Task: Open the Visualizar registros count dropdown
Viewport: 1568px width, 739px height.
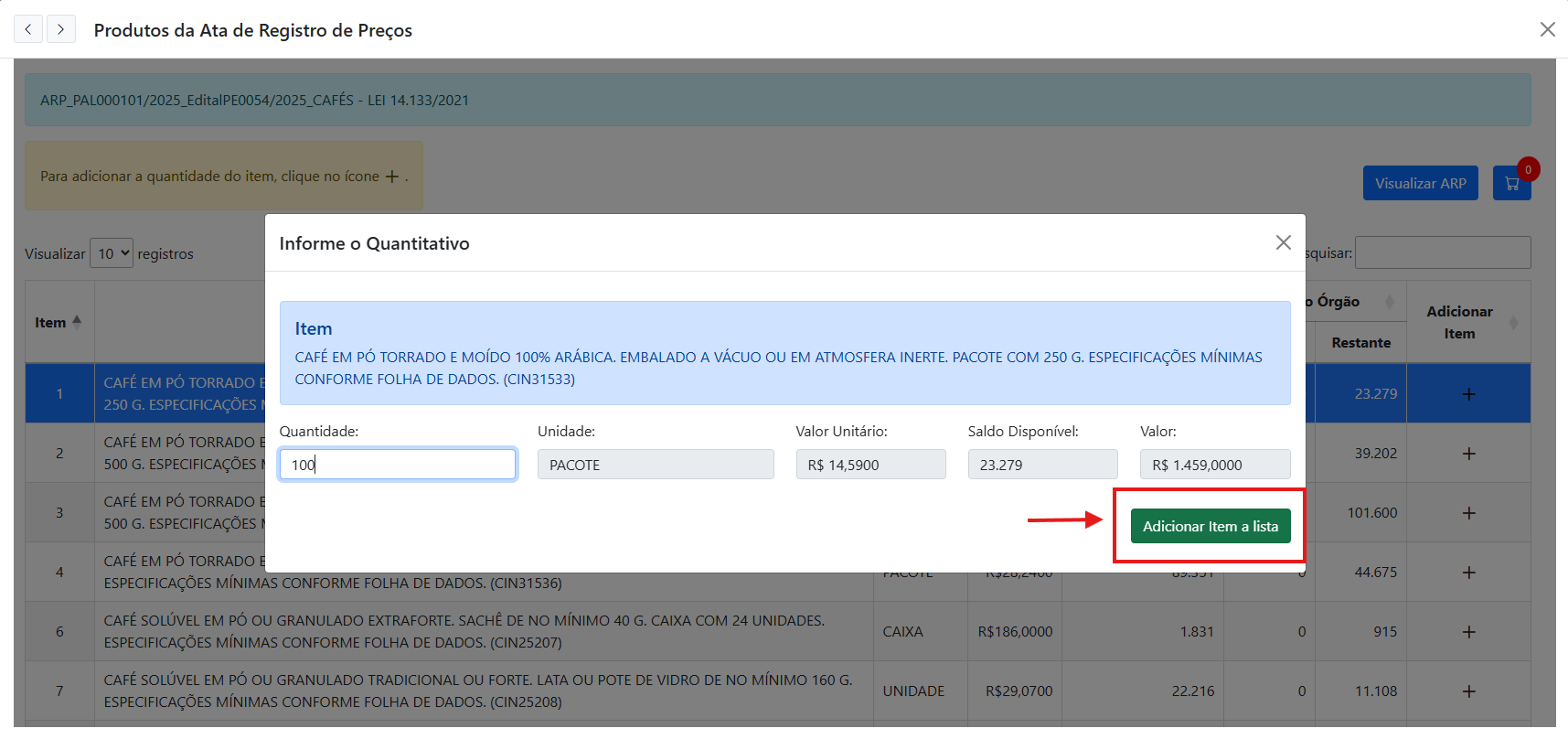Action: point(112,253)
